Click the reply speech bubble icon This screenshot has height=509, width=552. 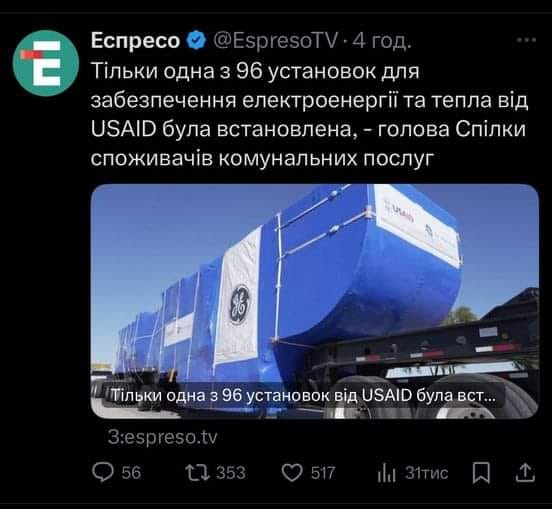coord(103,472)
